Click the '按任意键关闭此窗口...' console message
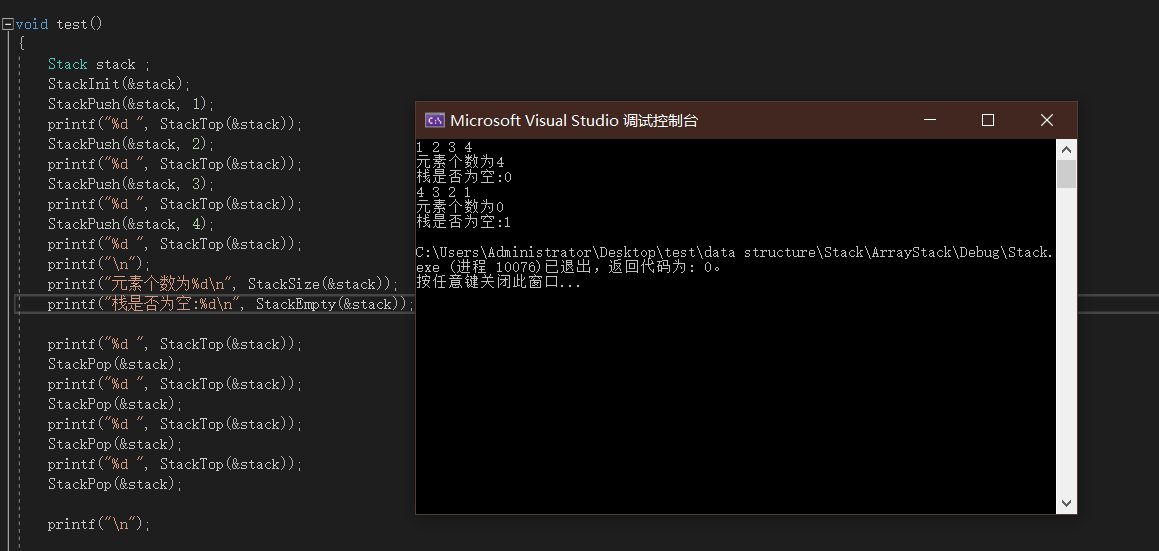The width and height of the screenshot is (1159, 551). pyautogui.click(x=499, y=283)
